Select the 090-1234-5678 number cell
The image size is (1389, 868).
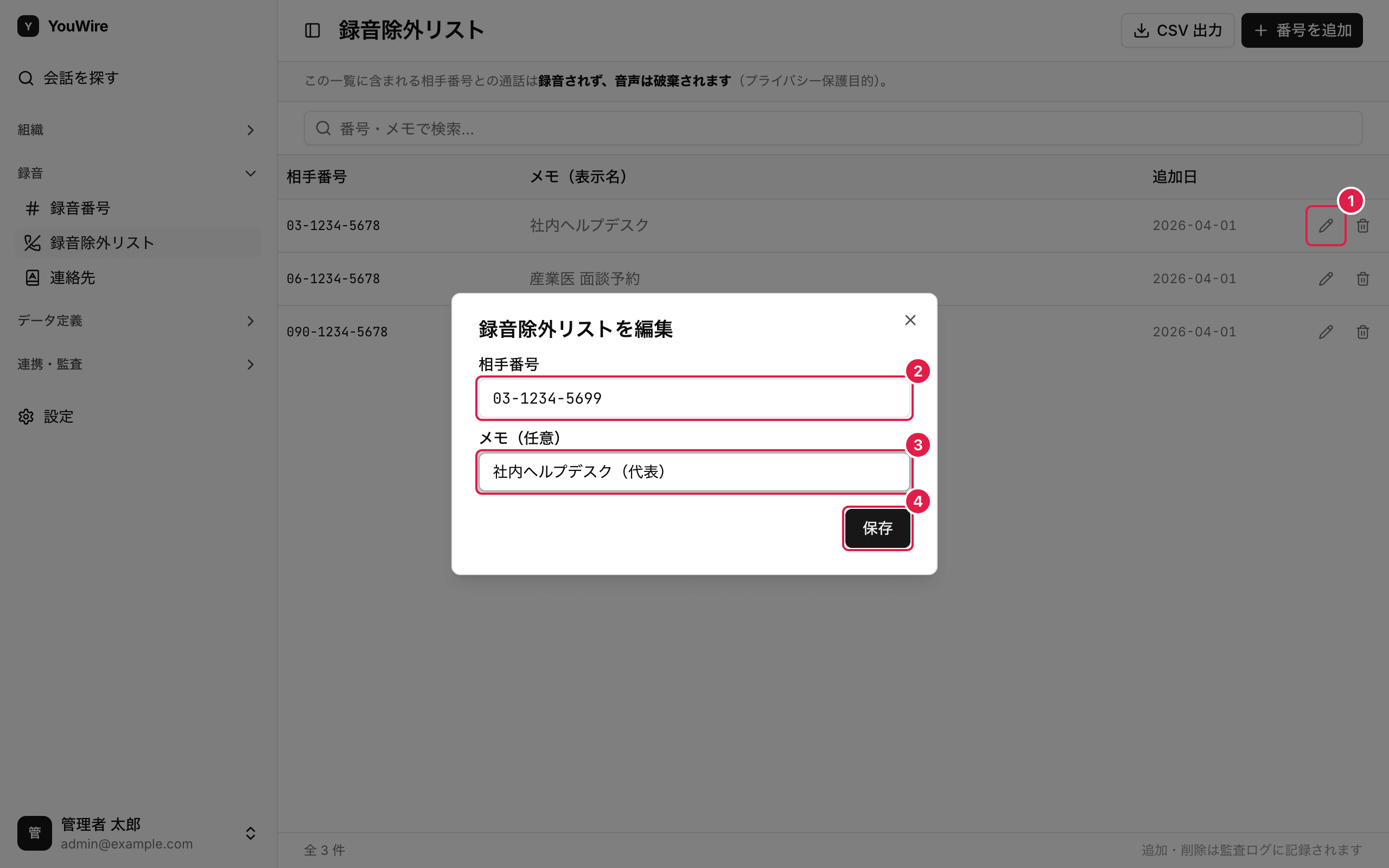[337, 332]
